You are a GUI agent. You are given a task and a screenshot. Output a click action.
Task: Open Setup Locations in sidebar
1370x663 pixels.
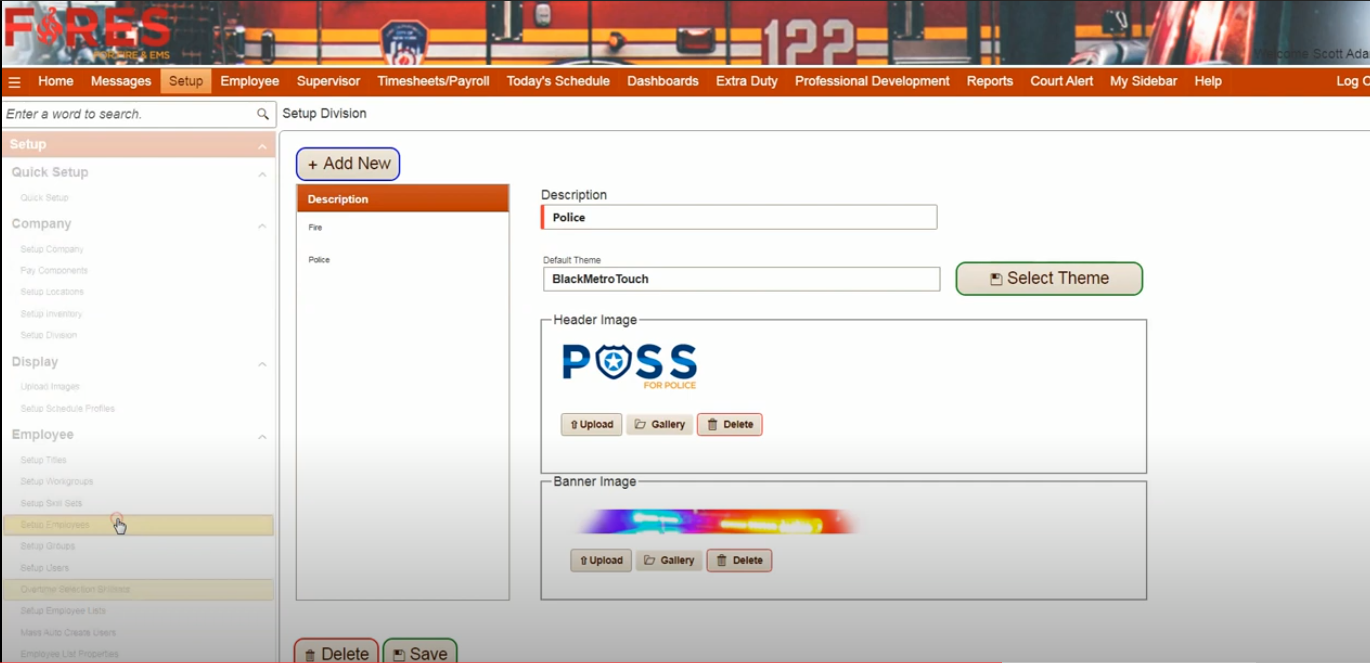[x=52, y=292]
